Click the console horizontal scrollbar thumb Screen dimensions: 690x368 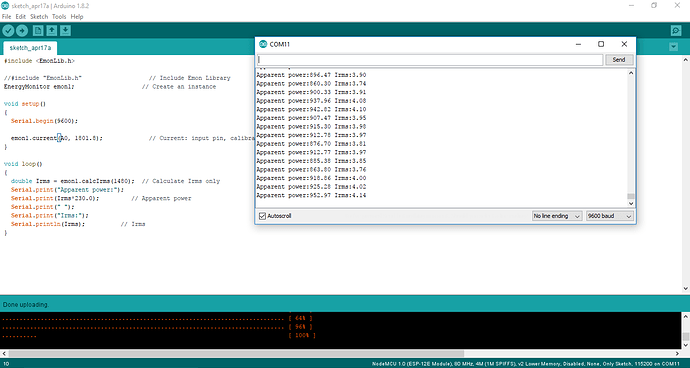[x=236, y=353]
